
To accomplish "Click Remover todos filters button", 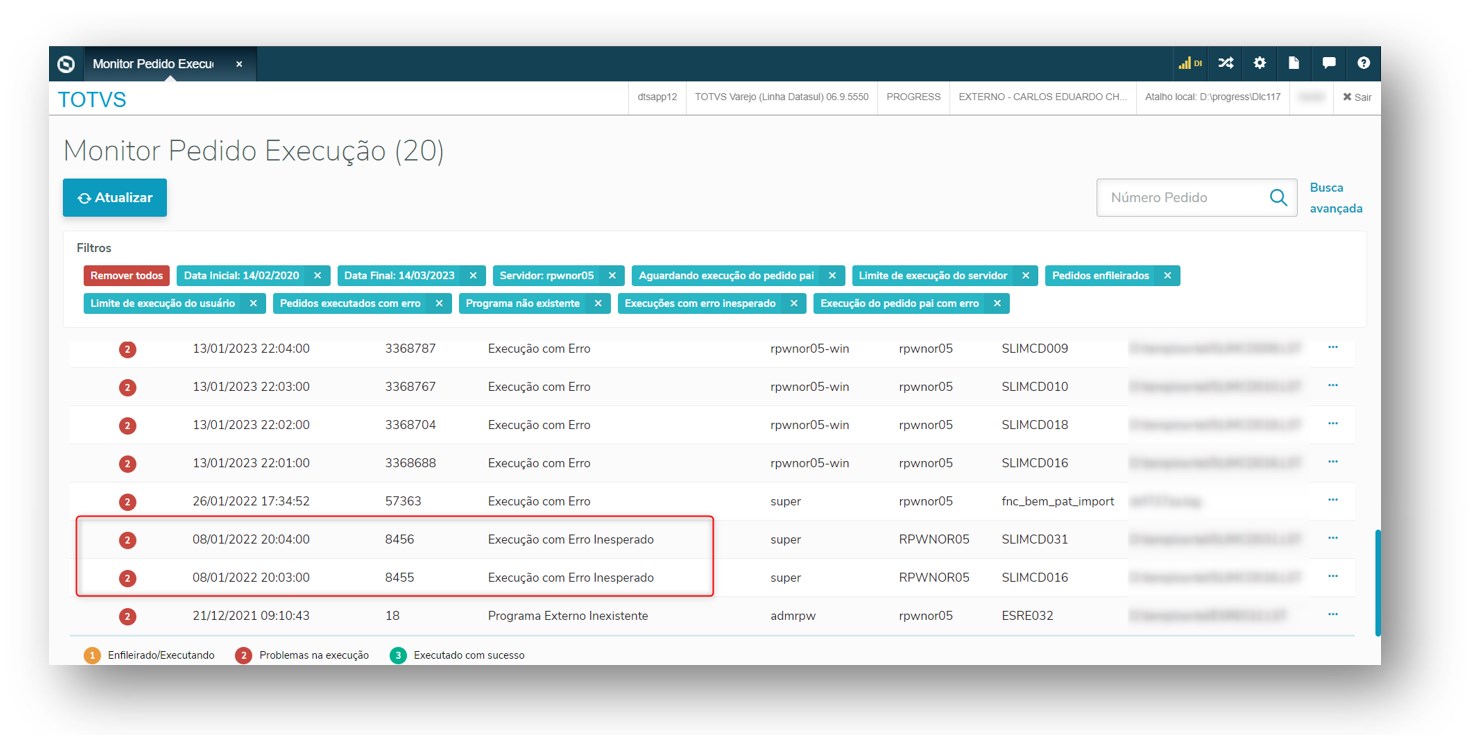I will [127, 276].
